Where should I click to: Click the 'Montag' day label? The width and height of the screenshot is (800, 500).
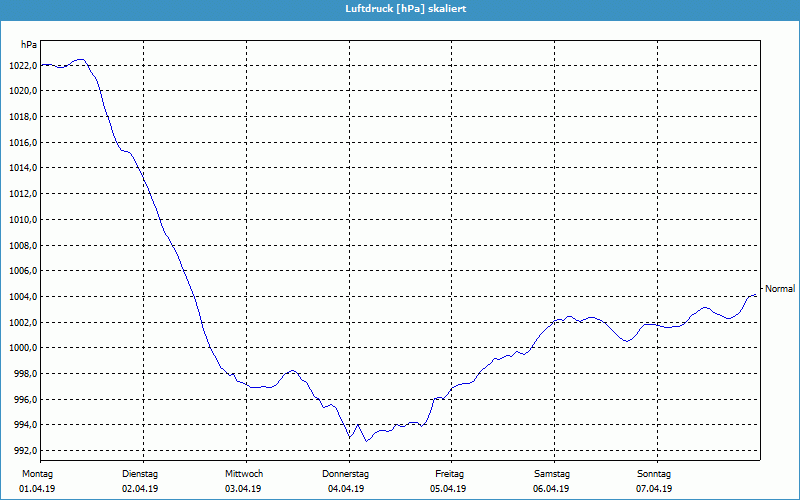coord(37,474)
